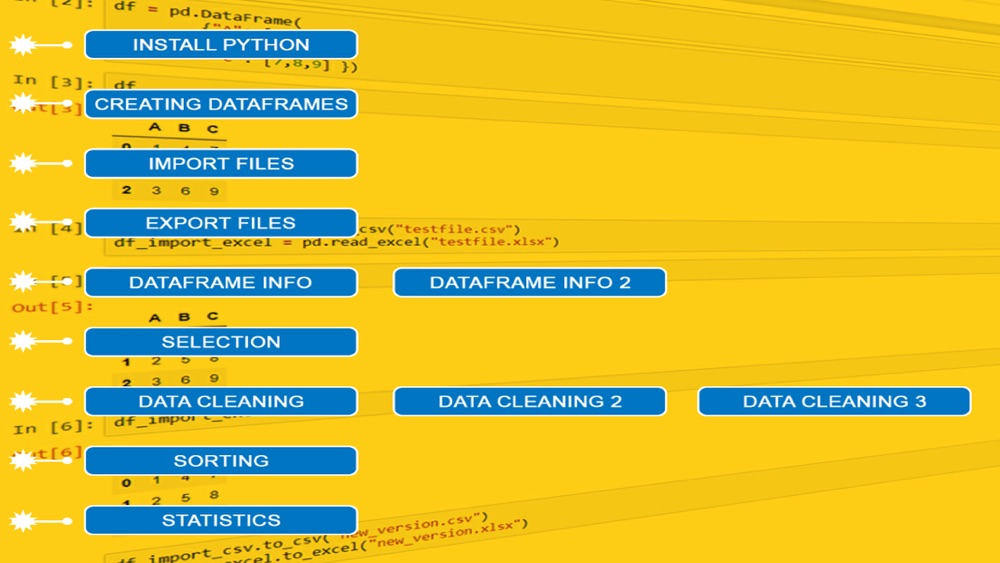Image resolution: width=1000 pixels, height=563 pixels.
Task: Open Data Cleaning 3 section
Action: (834, 401)
